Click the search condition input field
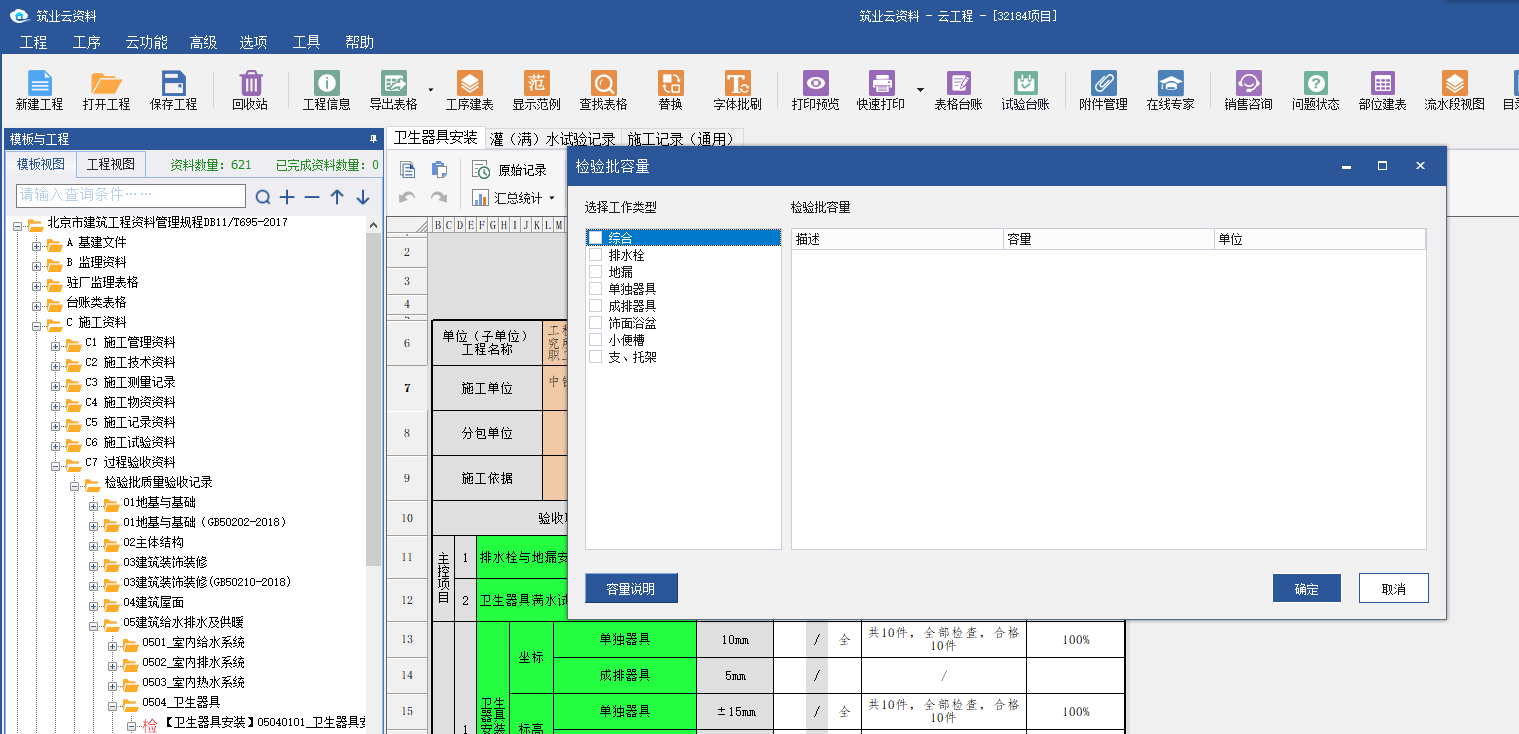 pos(131,194)
